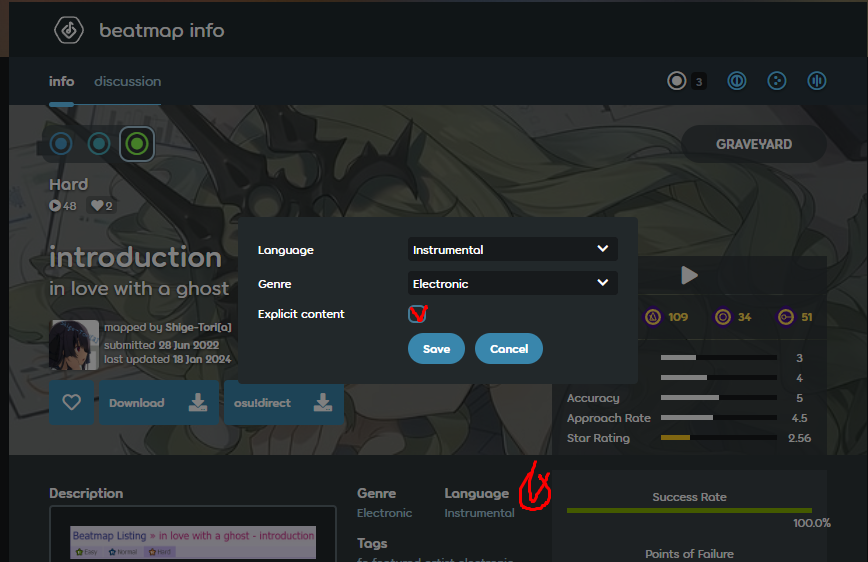This screenshot has height=562, width=868.
Task: Click the Download button
Action: [x=159, y=403]
